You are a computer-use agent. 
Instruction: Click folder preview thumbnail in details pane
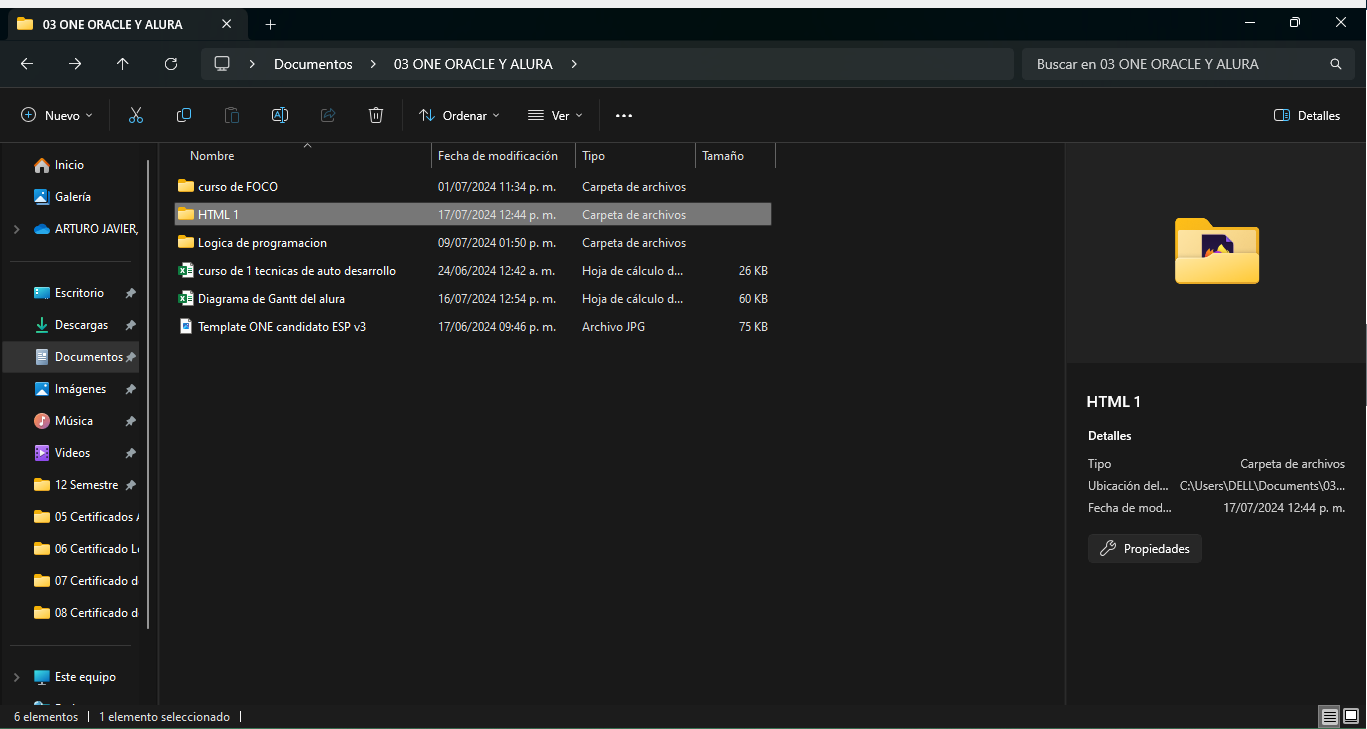coord(1216,252)
